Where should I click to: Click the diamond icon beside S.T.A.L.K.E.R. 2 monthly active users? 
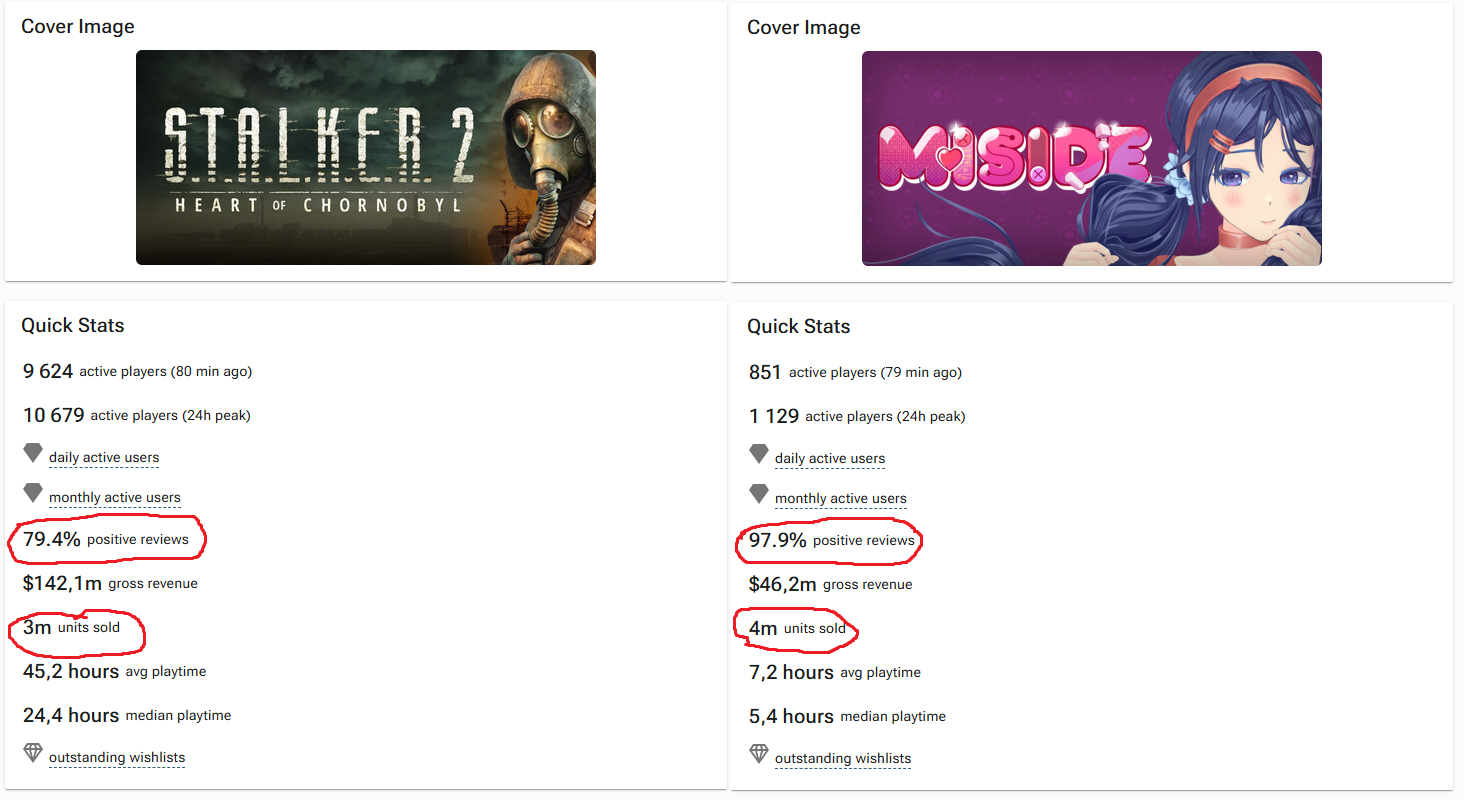coord(33,494)
